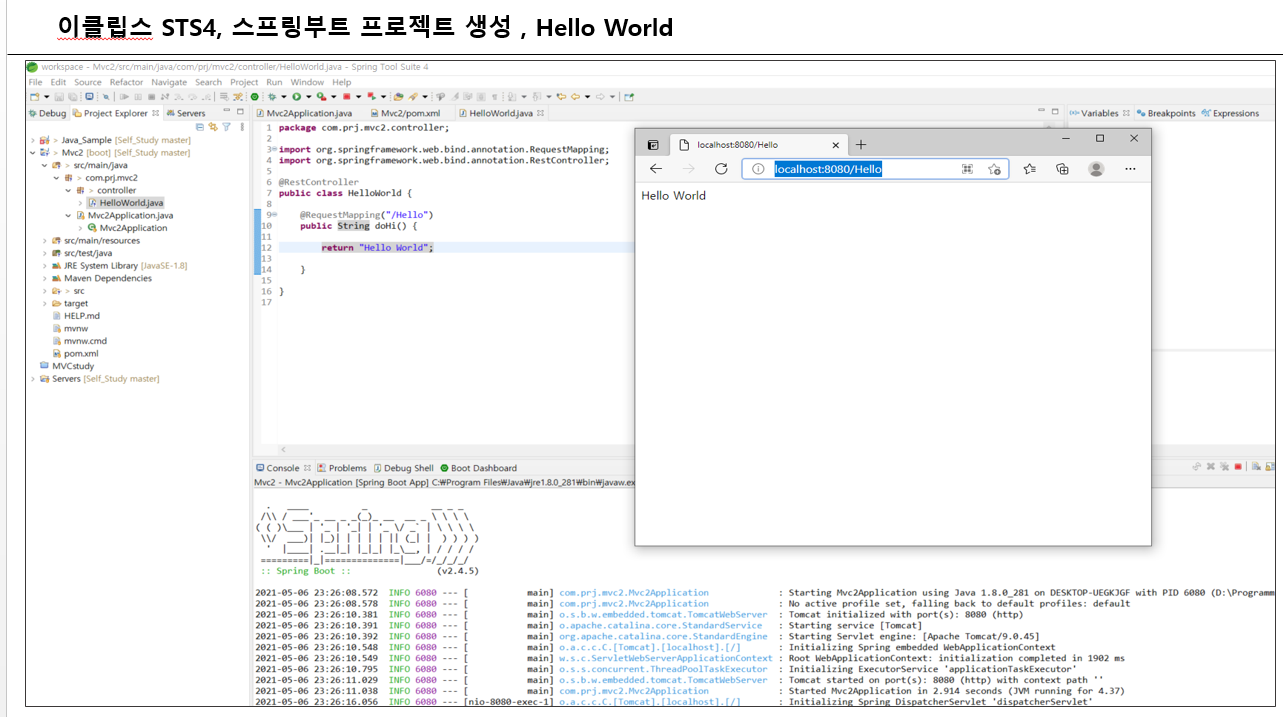1283x717 pixels.
Task: Open the Refactor menu
Action: tap(127, 82)
